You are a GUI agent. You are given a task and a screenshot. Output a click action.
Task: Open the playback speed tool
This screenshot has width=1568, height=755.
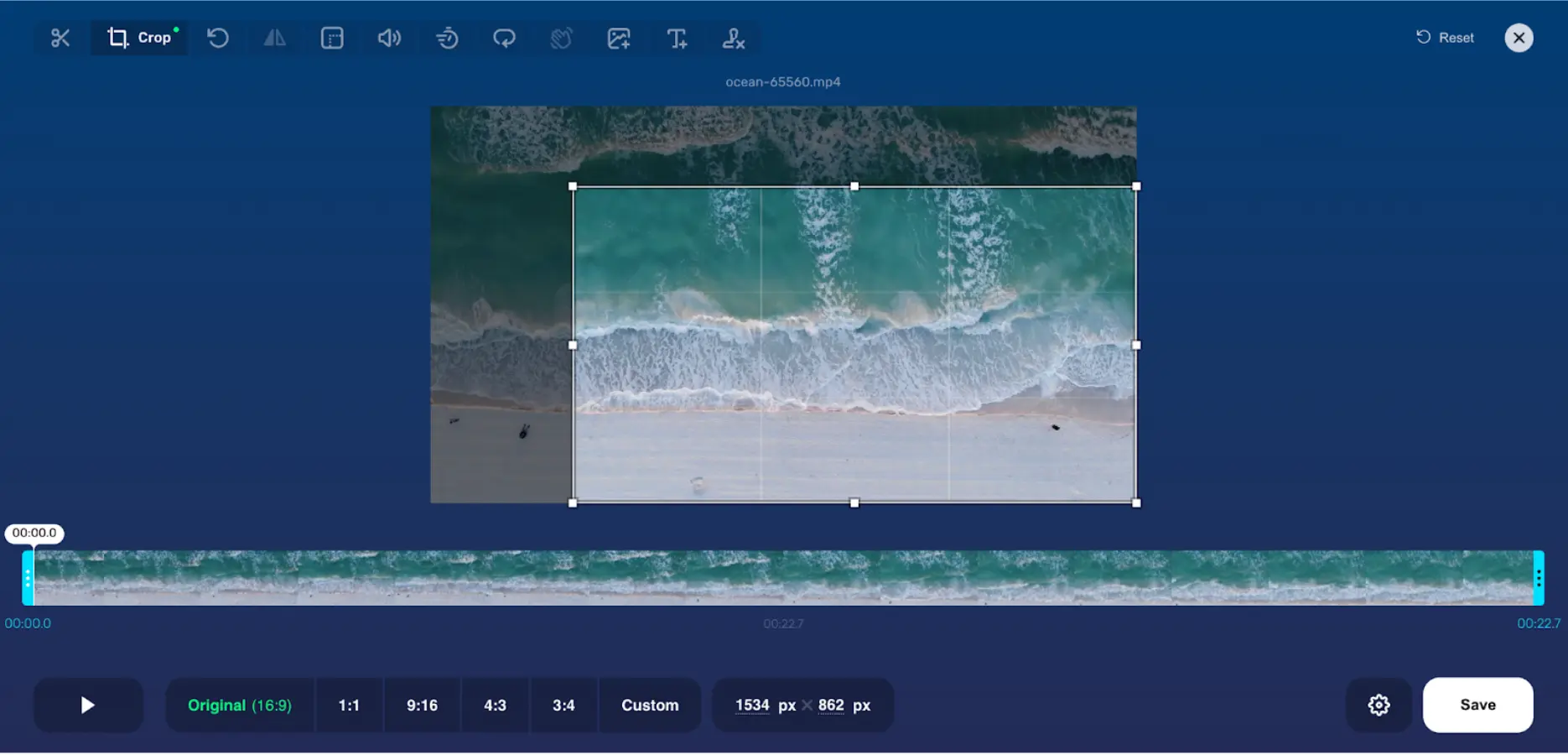coord(447,38)
